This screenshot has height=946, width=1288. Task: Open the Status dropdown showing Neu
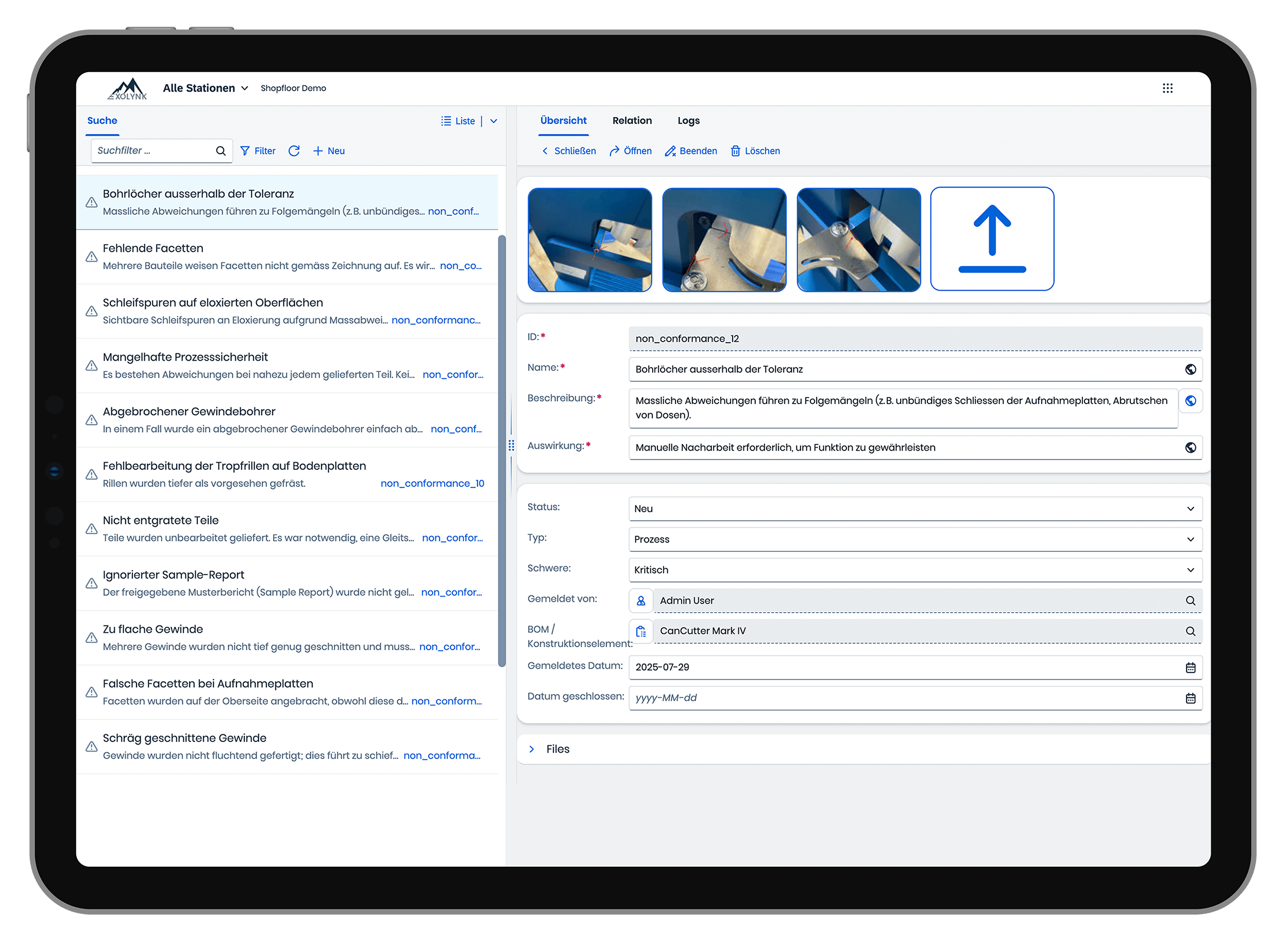click(916, 509)
